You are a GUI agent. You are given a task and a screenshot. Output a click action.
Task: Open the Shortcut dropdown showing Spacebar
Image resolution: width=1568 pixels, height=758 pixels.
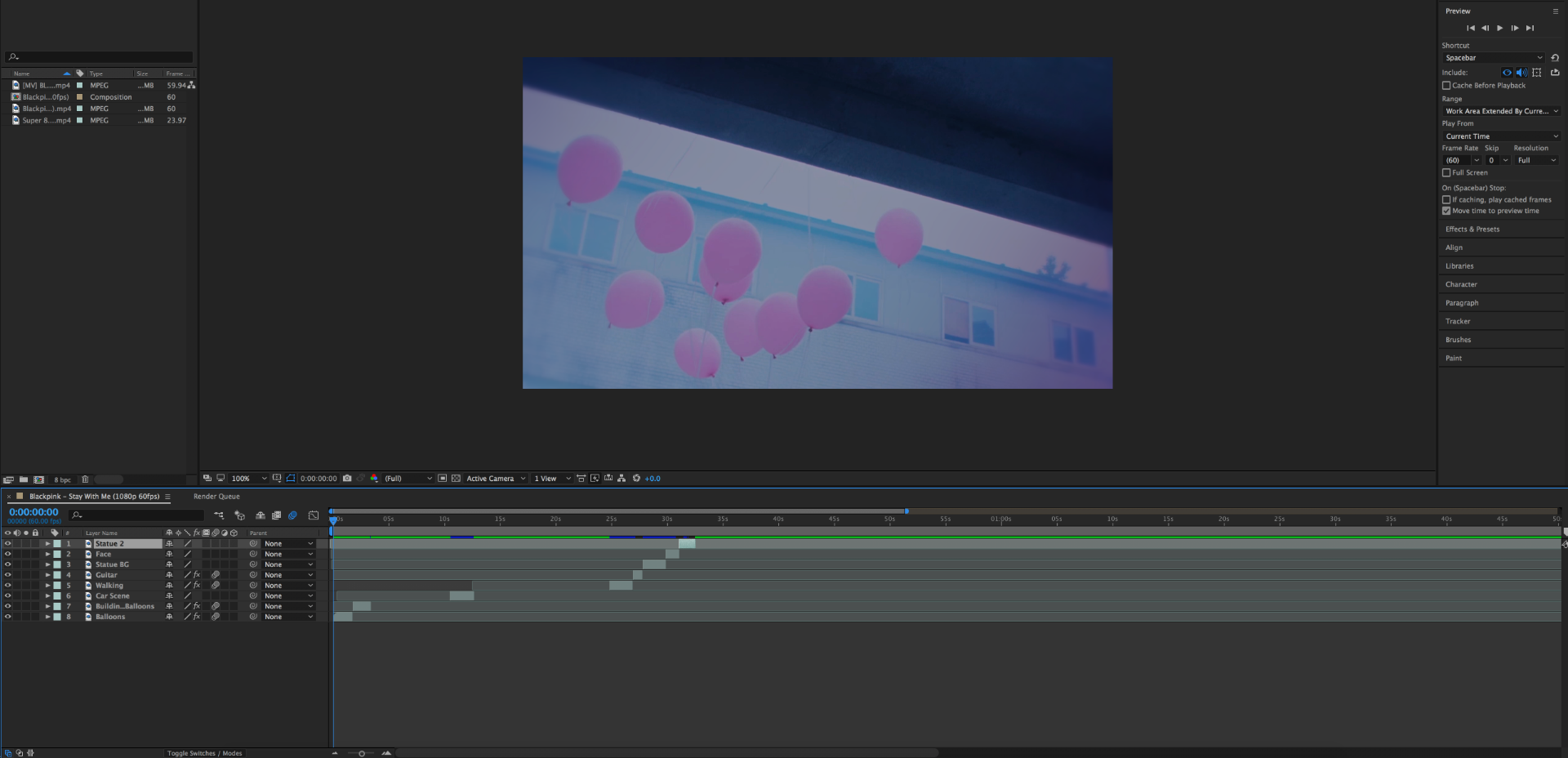[1494, 58]
